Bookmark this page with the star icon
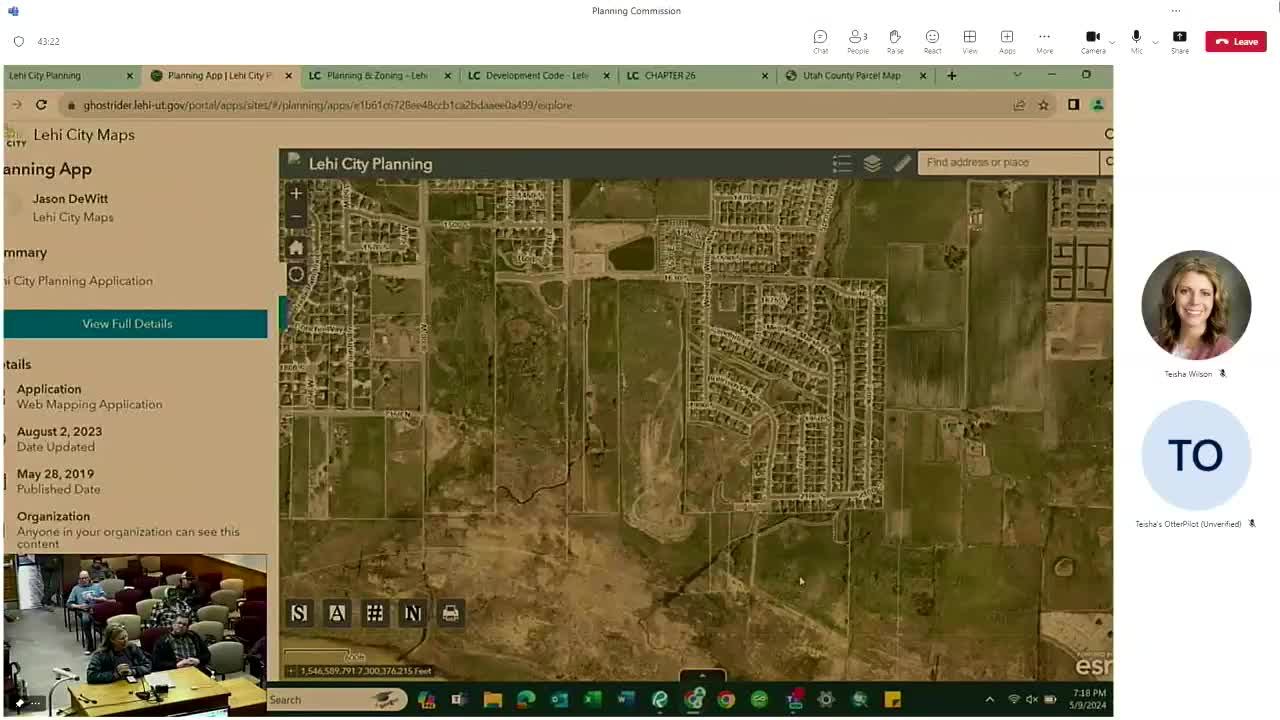 click(x=1043, y=105)
